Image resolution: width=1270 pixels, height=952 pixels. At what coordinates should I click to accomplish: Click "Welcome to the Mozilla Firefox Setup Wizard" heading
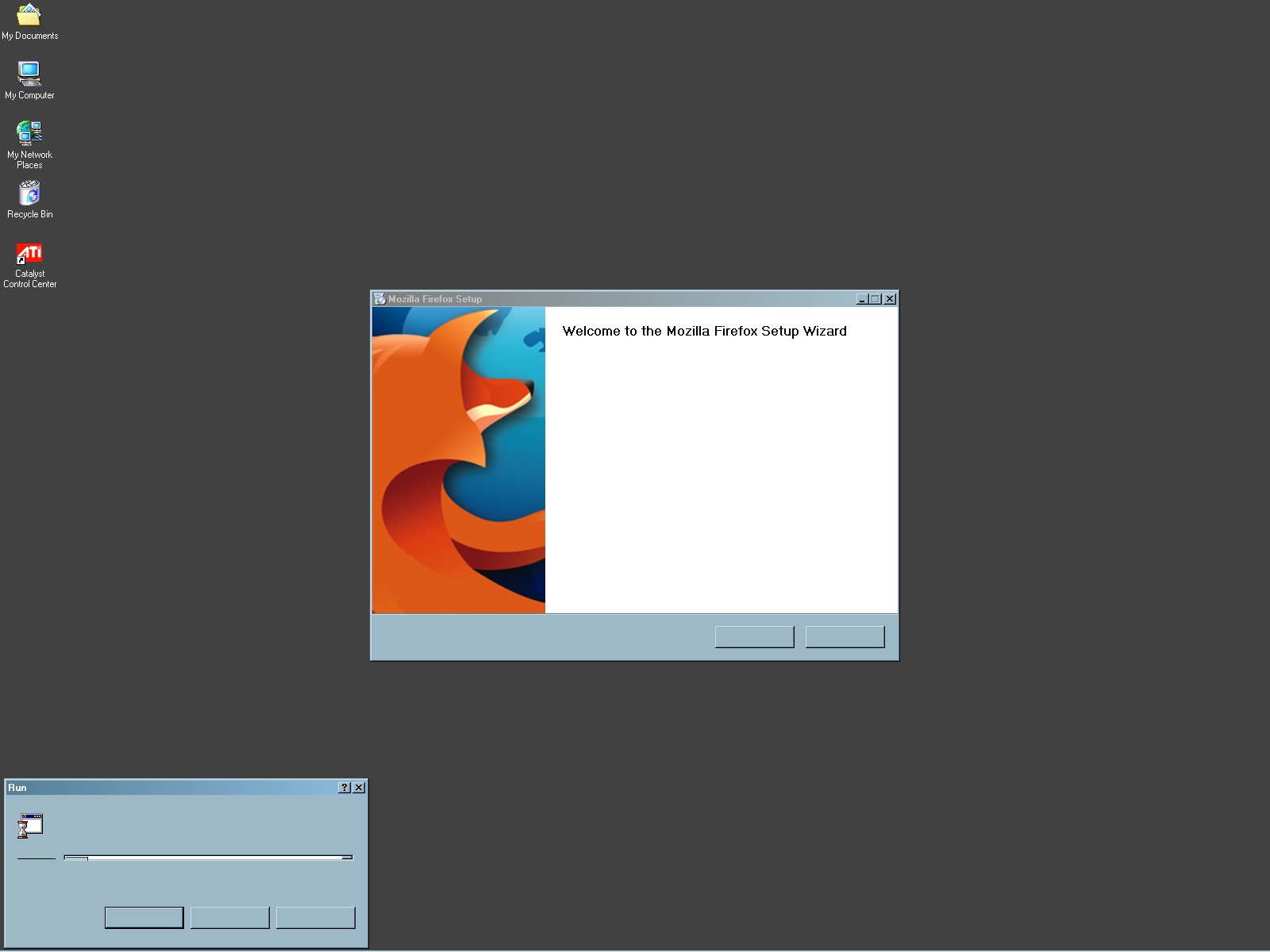click(x=705, y=332)
